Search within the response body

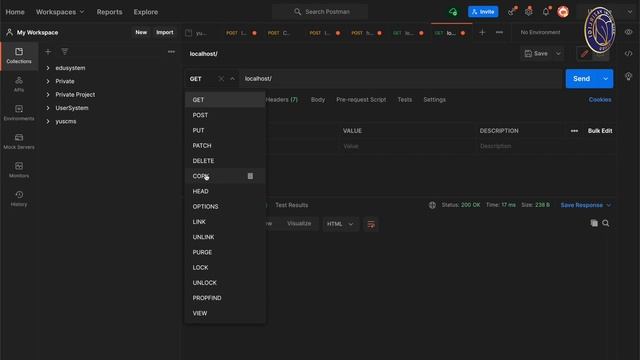coord(606,223)
